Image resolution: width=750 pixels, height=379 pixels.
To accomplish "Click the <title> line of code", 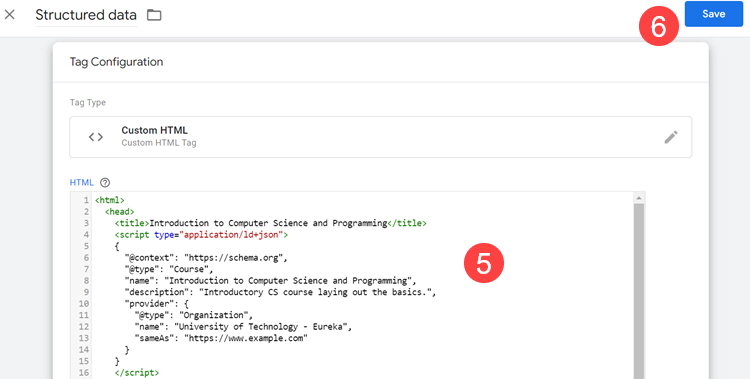I will [270, 223].
